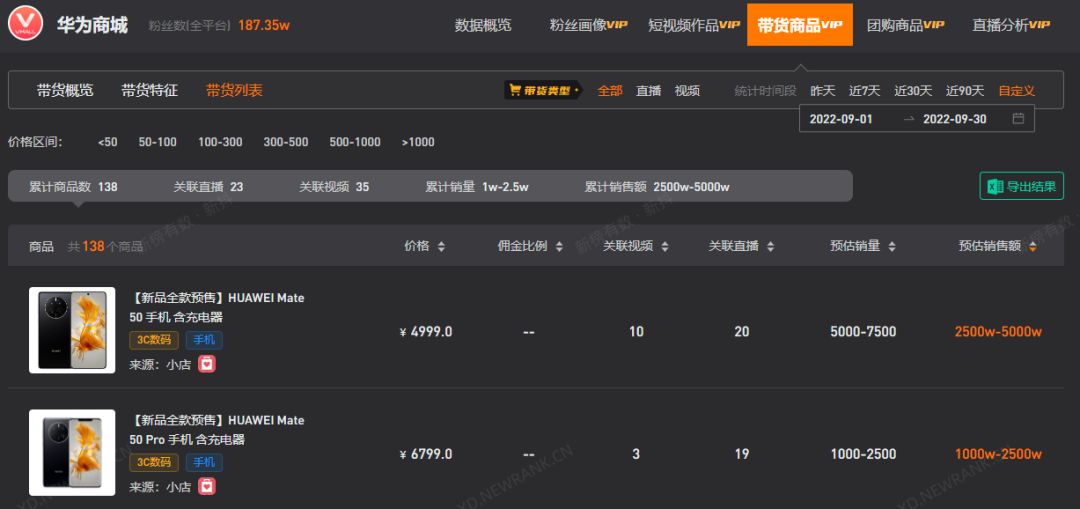
Task: Open the 短视频作品 VIP tab
Action: point(694,25)
